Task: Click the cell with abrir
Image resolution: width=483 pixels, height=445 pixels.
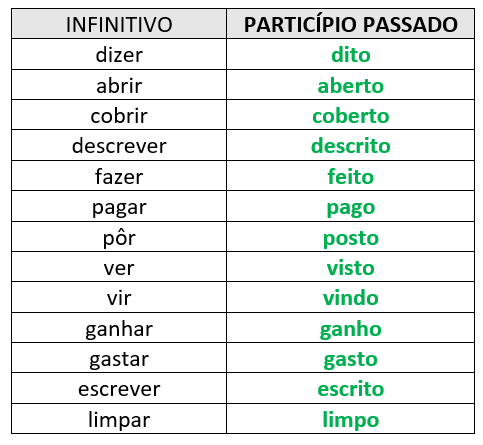Action: (x=119, y=85)
